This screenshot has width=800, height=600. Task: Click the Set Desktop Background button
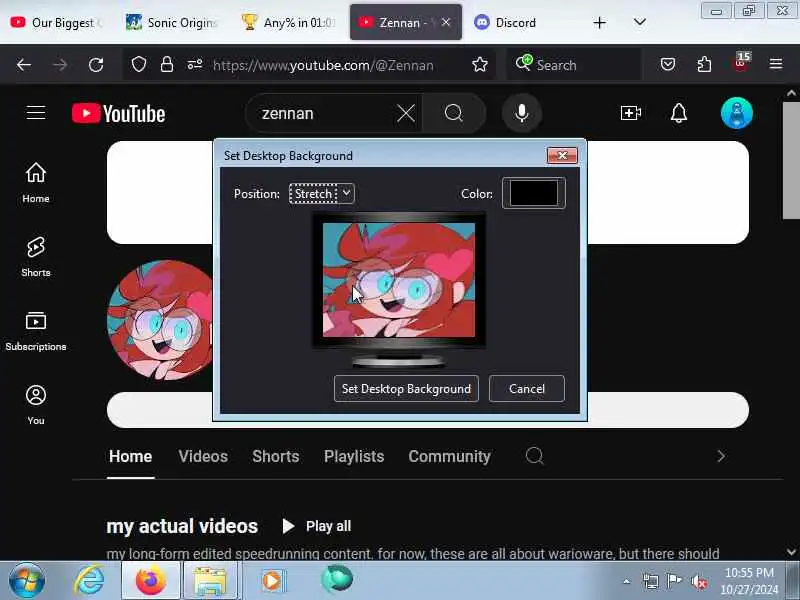click(x=406, y=389)
